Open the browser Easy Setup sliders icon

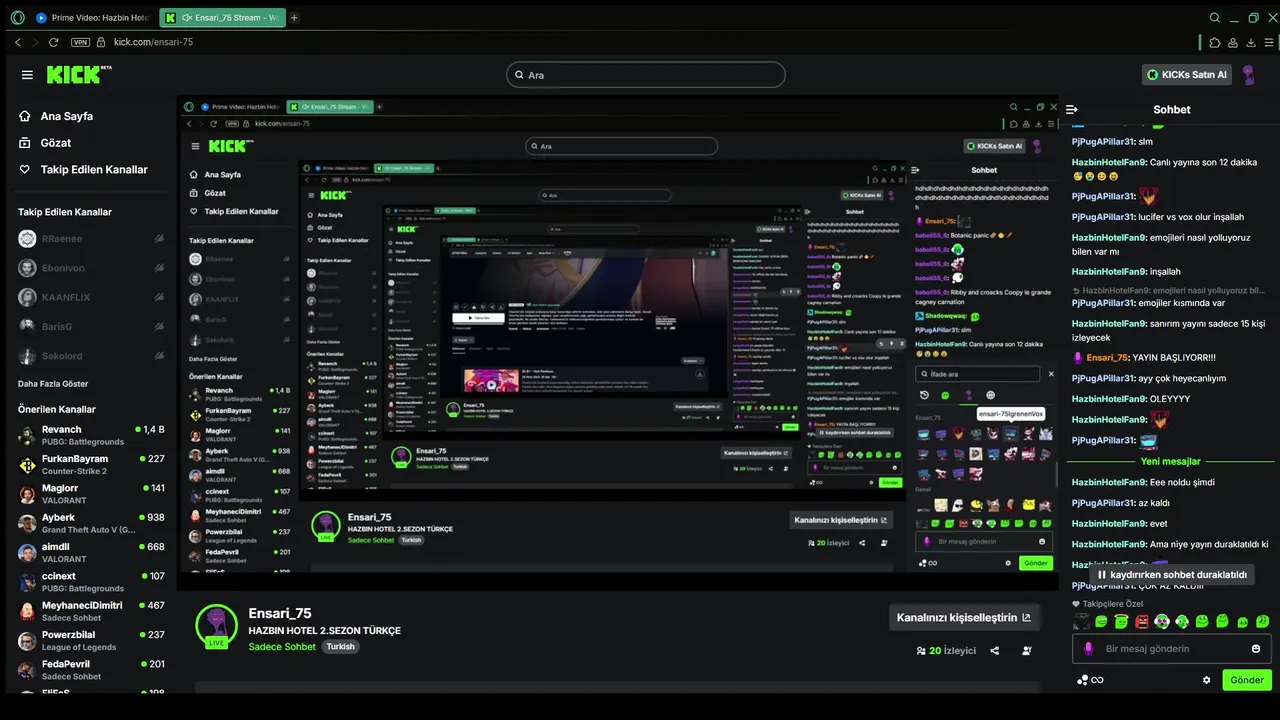(x=1268, y=42)
